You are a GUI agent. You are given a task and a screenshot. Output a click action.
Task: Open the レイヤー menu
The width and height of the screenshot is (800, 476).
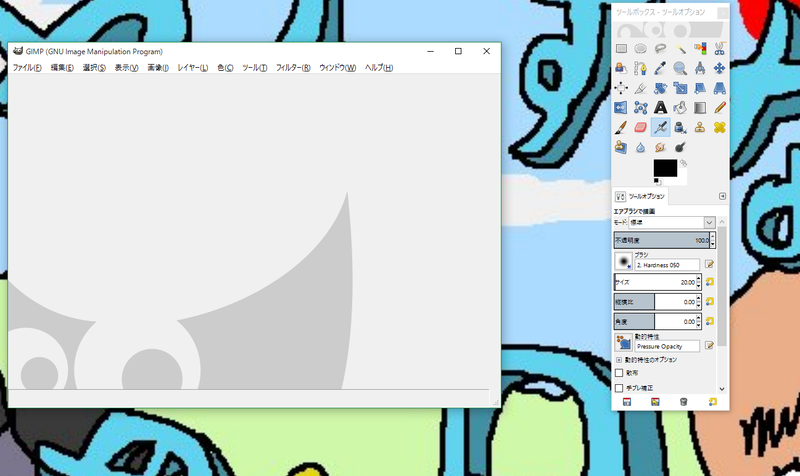coord(192,67)
